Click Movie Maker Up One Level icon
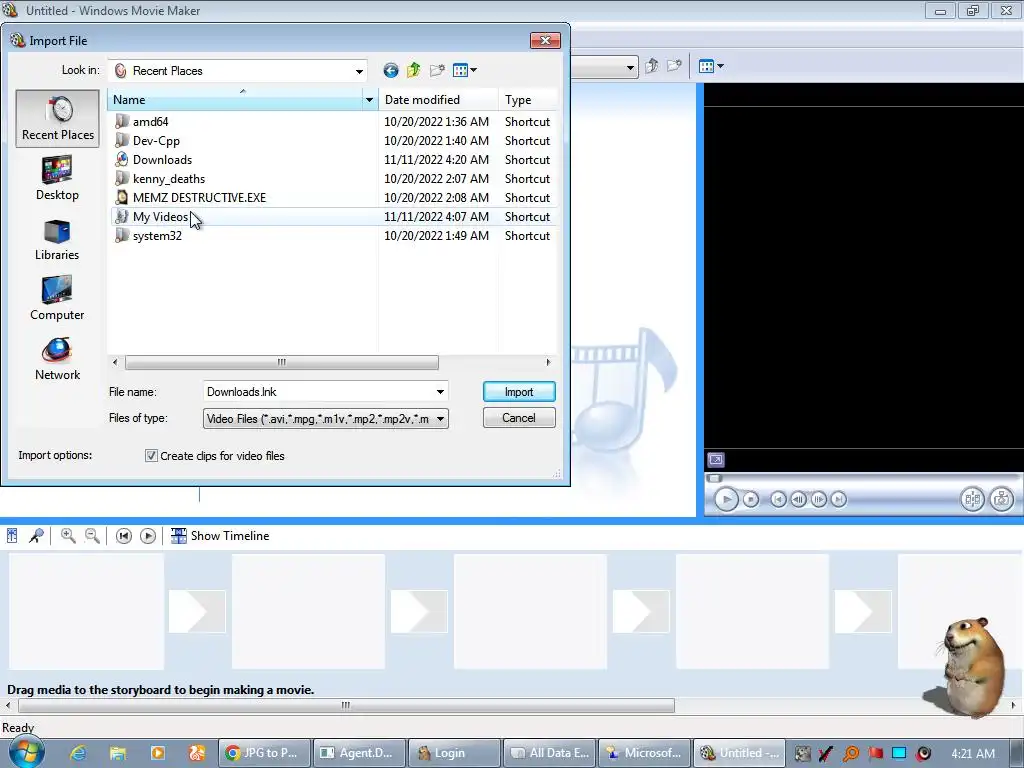This screenshot has height=768, width=1024. (651, 66)
